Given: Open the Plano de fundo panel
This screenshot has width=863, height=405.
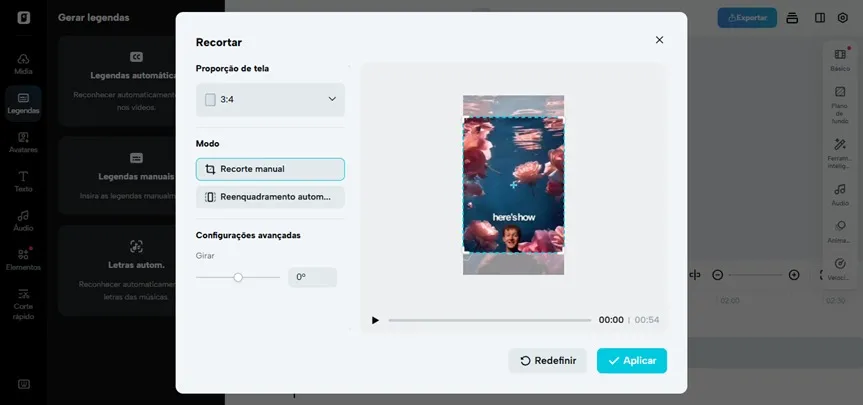Looking at the screenshot, I should pos(840,97).
